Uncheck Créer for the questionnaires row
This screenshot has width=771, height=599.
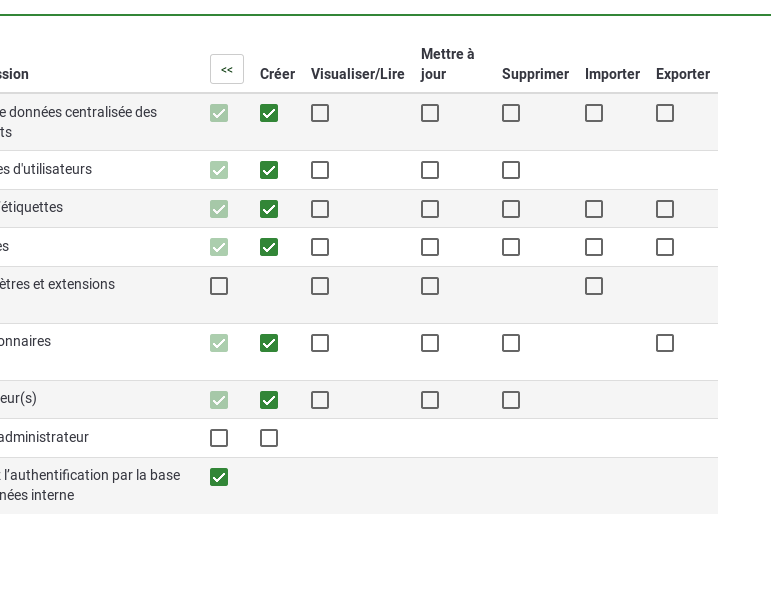(x=269, y=343)
